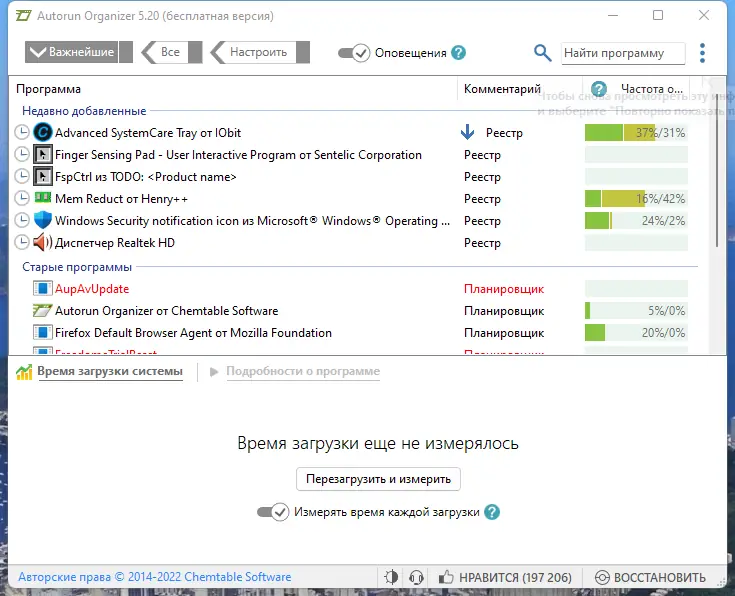Click blue down arrow in Advanced SystemCare row
735x596 pixels.
coord(467,133)
